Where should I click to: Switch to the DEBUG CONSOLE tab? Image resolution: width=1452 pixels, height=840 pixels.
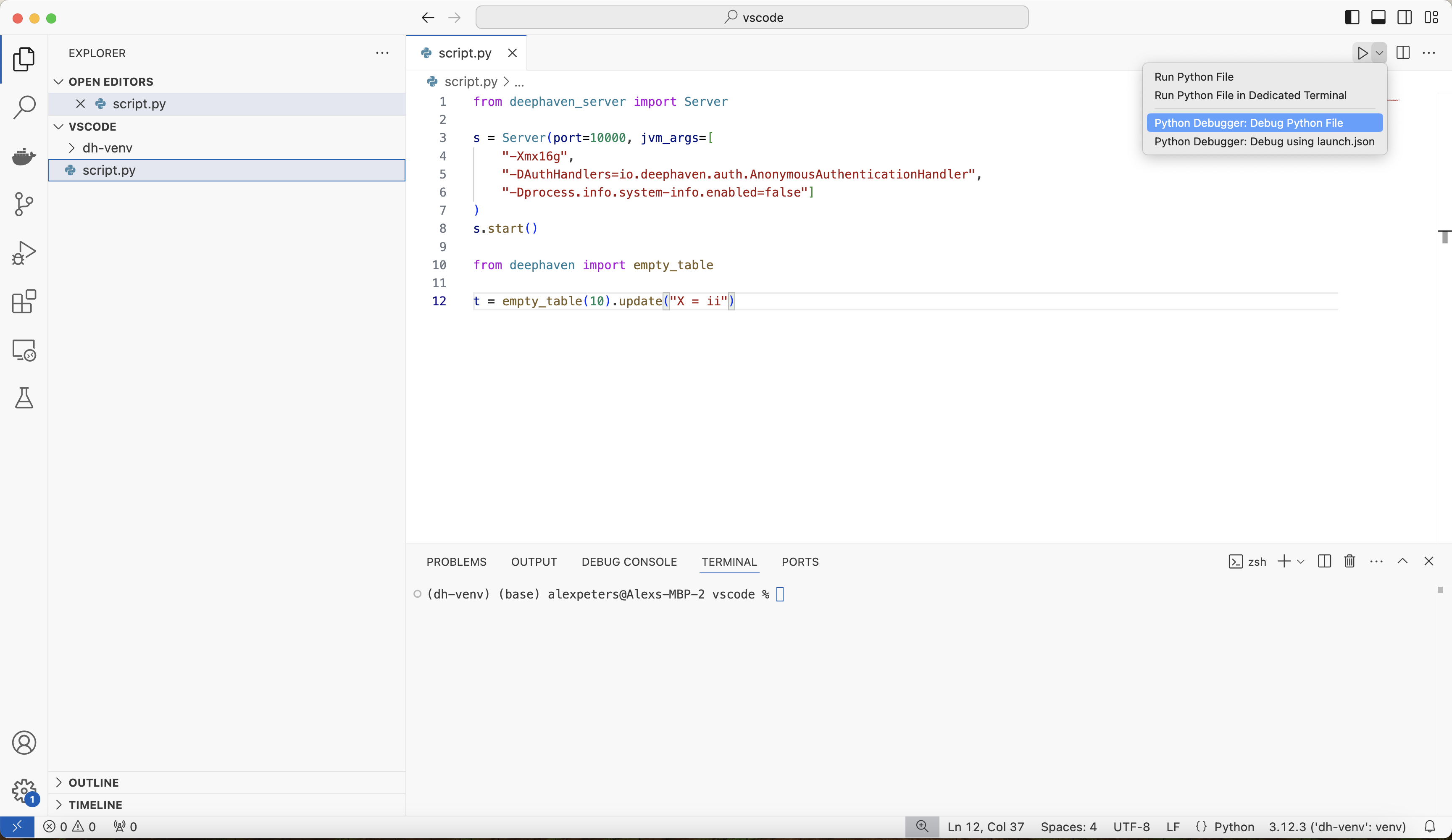coord(629,562)
